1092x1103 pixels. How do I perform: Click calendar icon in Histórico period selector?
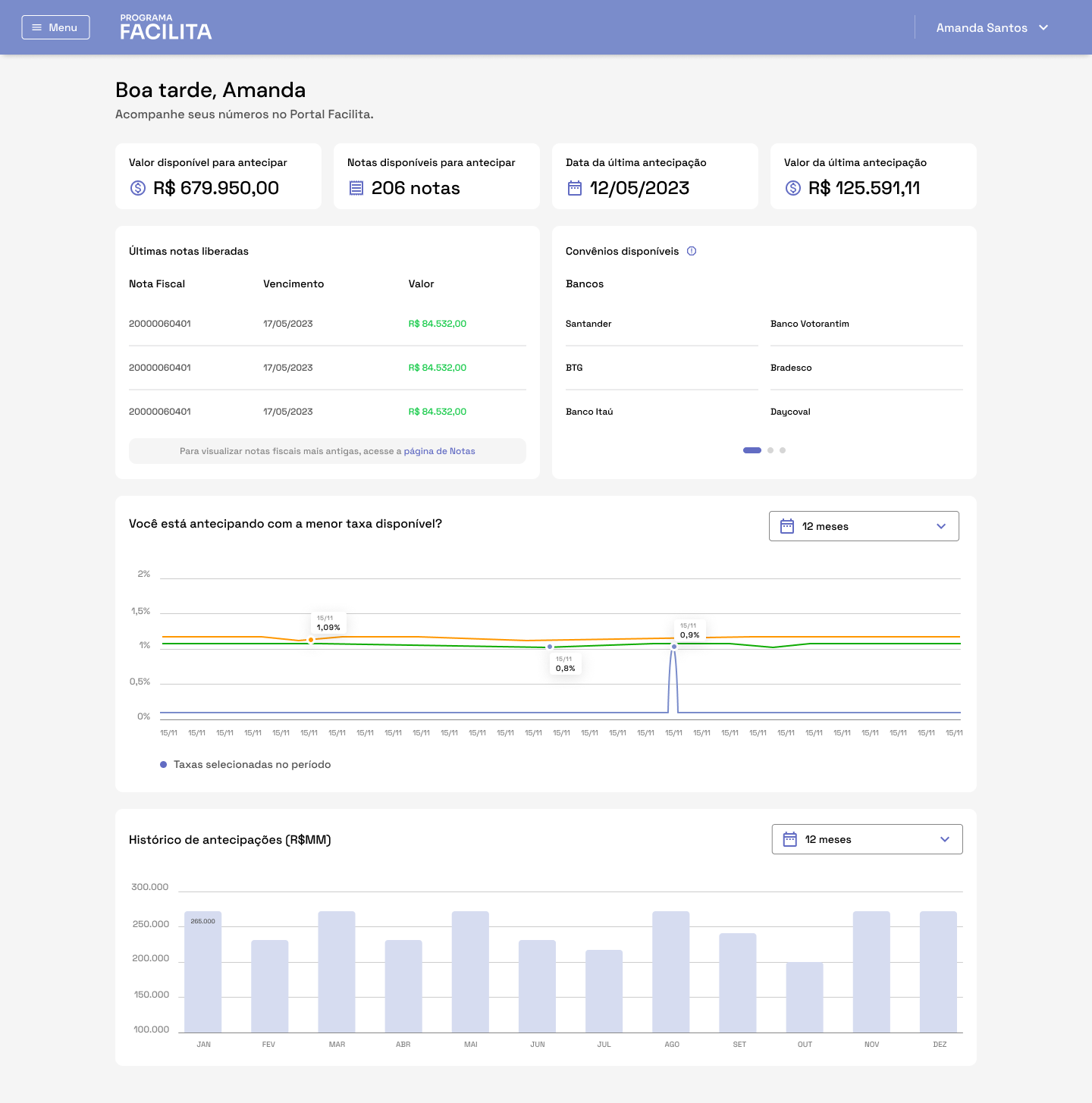point(790,839)
